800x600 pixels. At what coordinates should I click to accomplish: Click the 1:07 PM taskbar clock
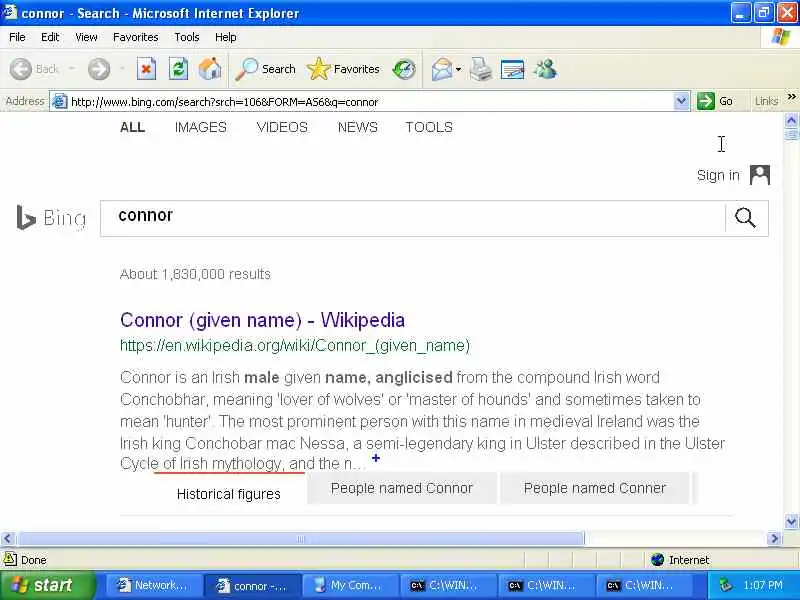(763, 585)
